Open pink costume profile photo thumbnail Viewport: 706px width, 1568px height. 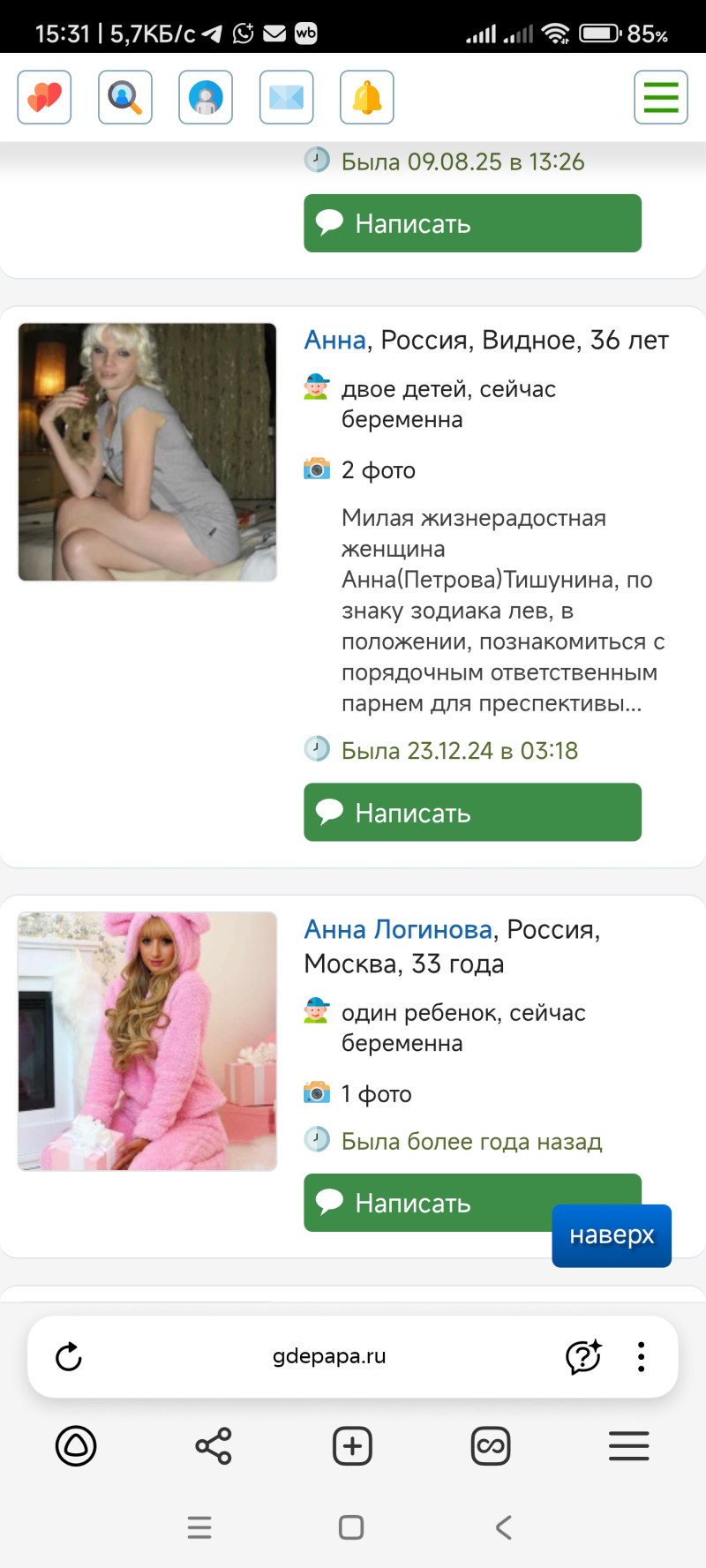(147, 1041)
